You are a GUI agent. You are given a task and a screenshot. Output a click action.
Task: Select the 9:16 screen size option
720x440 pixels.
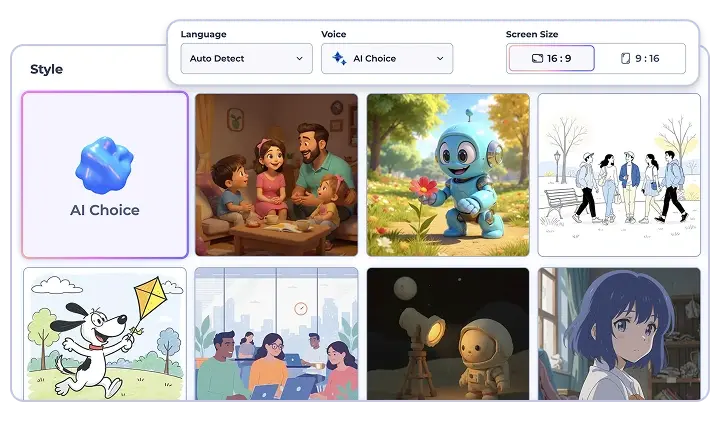click(640, 59)
